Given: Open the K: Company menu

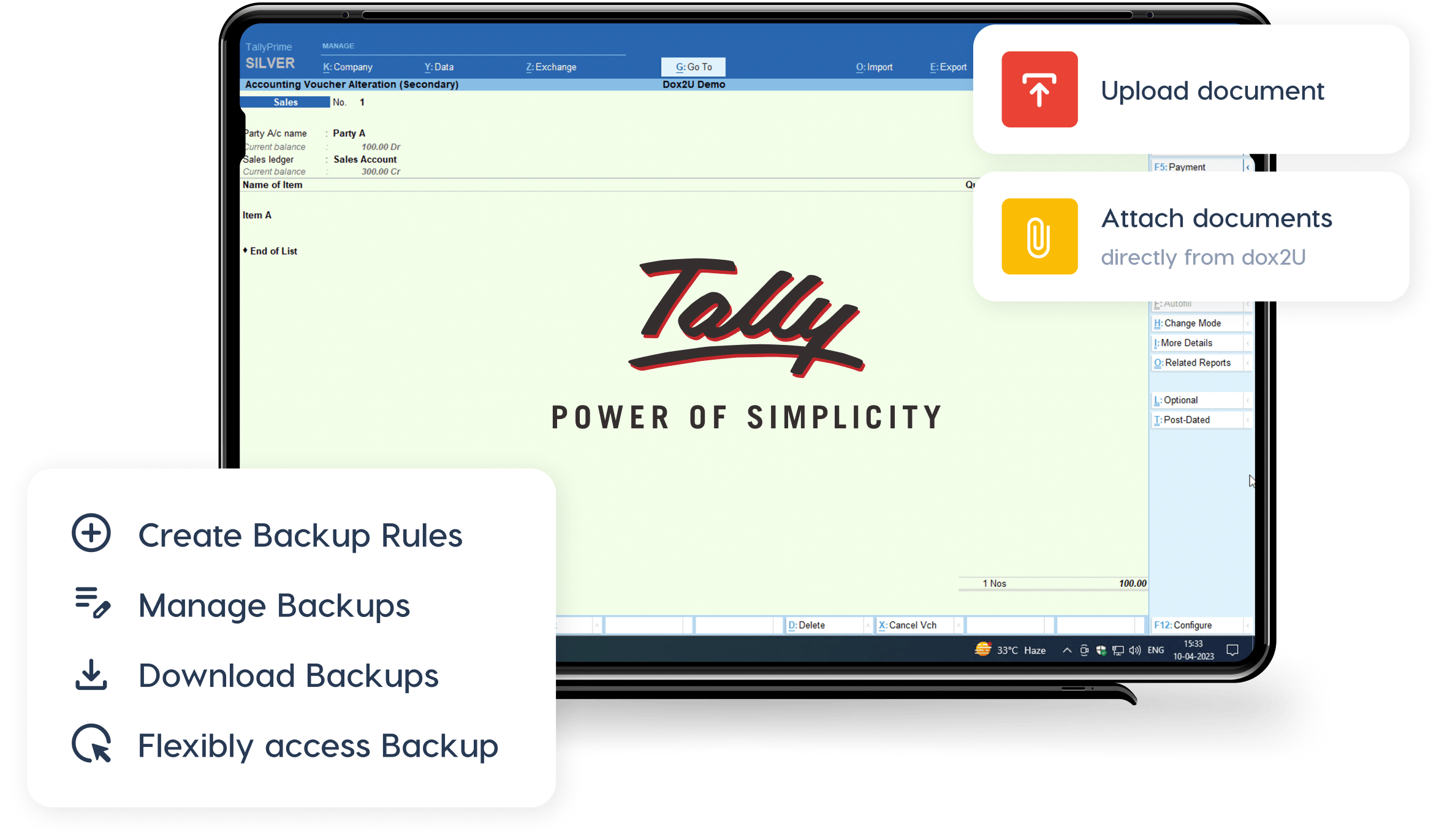Looking at the screenshot, I should click(x=348, y=67).
